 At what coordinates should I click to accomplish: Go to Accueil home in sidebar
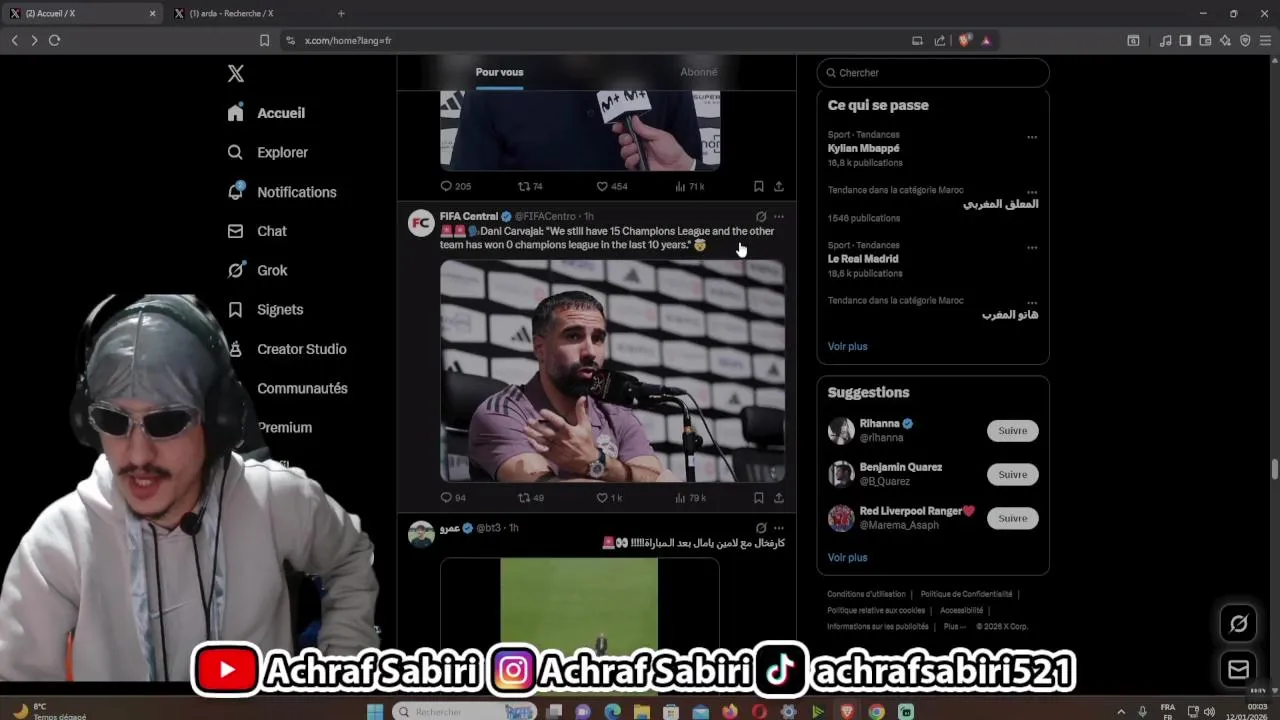266,113
